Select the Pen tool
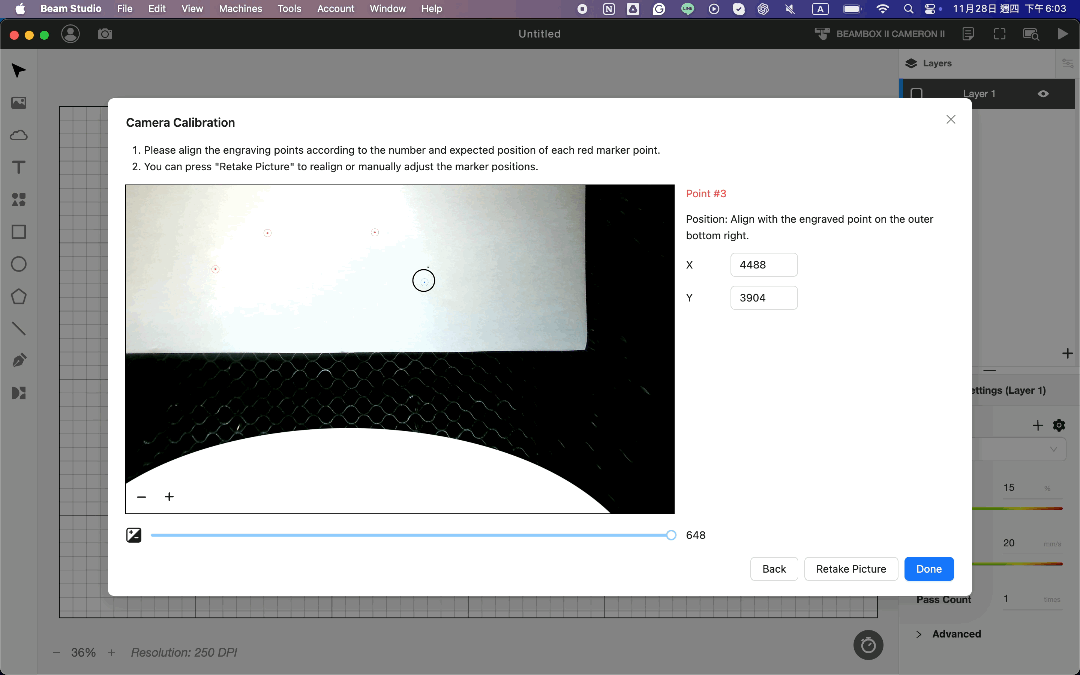The height and width of the screenshot is (675, 1080). (19, 360)
